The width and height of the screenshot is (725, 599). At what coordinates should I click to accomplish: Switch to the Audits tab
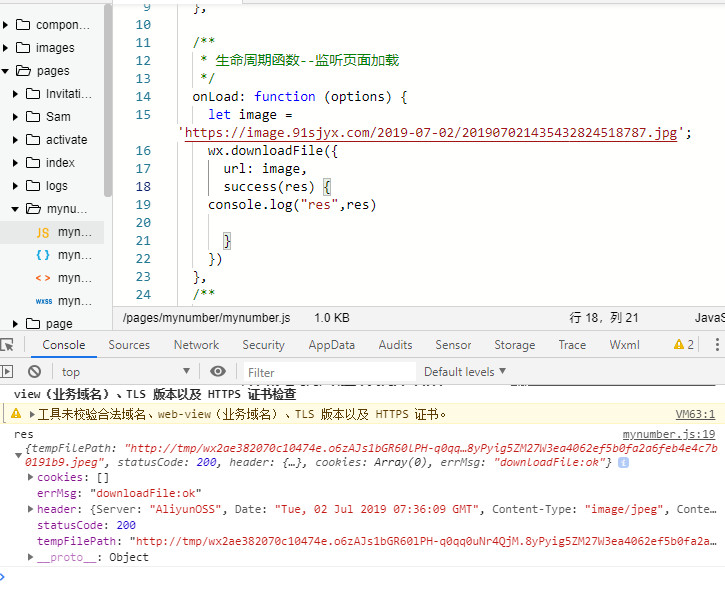click(x=395, y=345)
